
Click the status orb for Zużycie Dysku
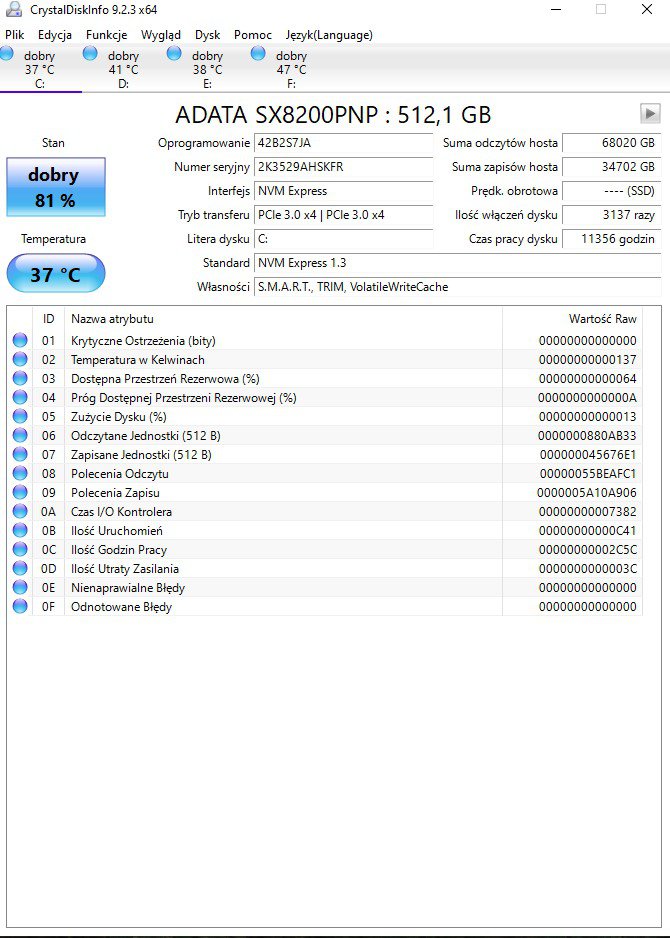(x=20, y=416)
